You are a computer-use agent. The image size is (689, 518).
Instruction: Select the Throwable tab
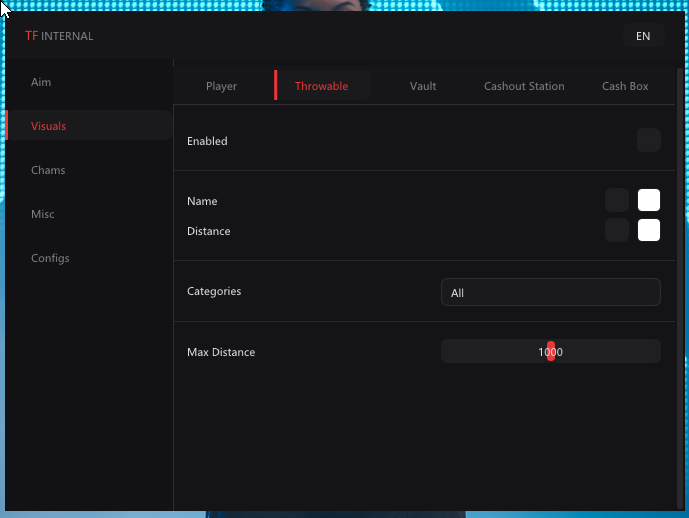point(322,86)
